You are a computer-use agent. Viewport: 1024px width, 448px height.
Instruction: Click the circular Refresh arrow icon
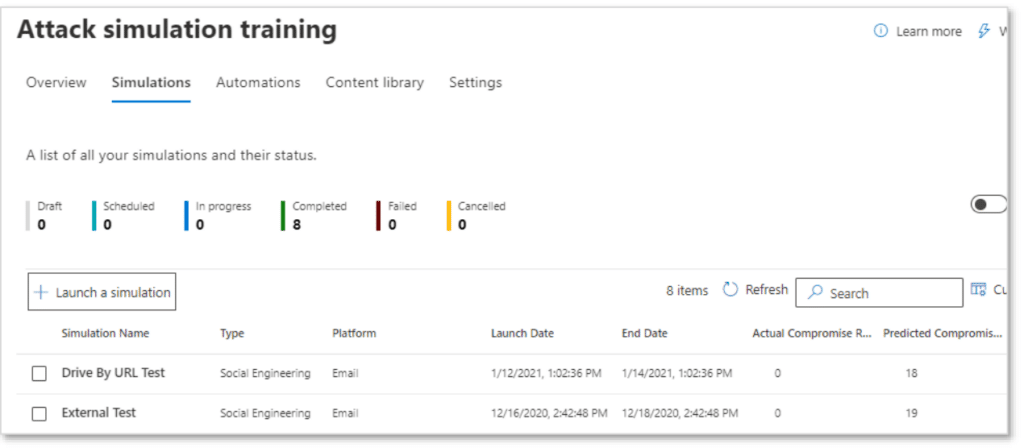pyautogui.click(x=730, y=289)
